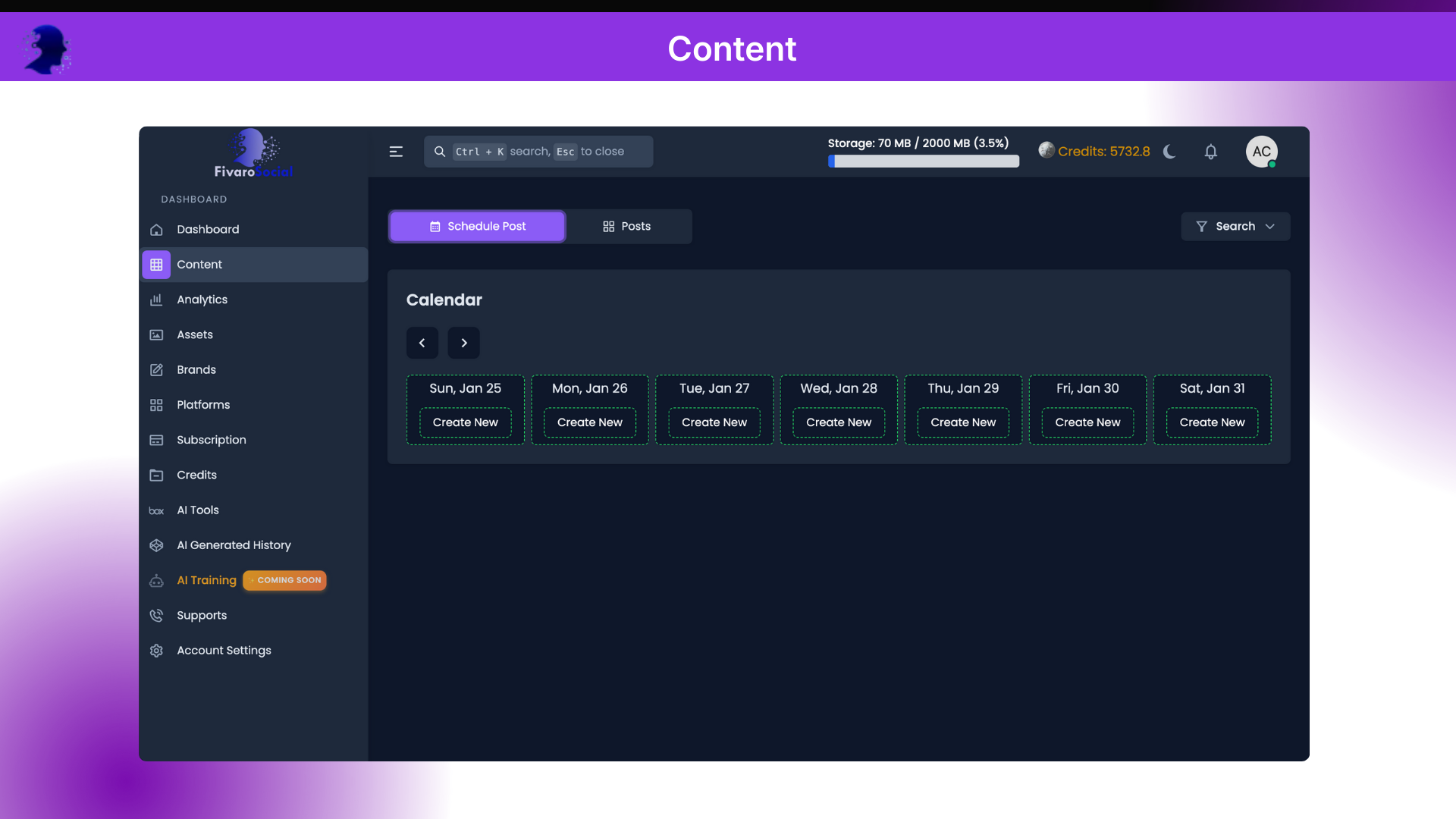Image resolution: width=1456 pixels, height=819 pixels.
Task: Navigate to next week with right chevron
Action: (x=463, y=342)
